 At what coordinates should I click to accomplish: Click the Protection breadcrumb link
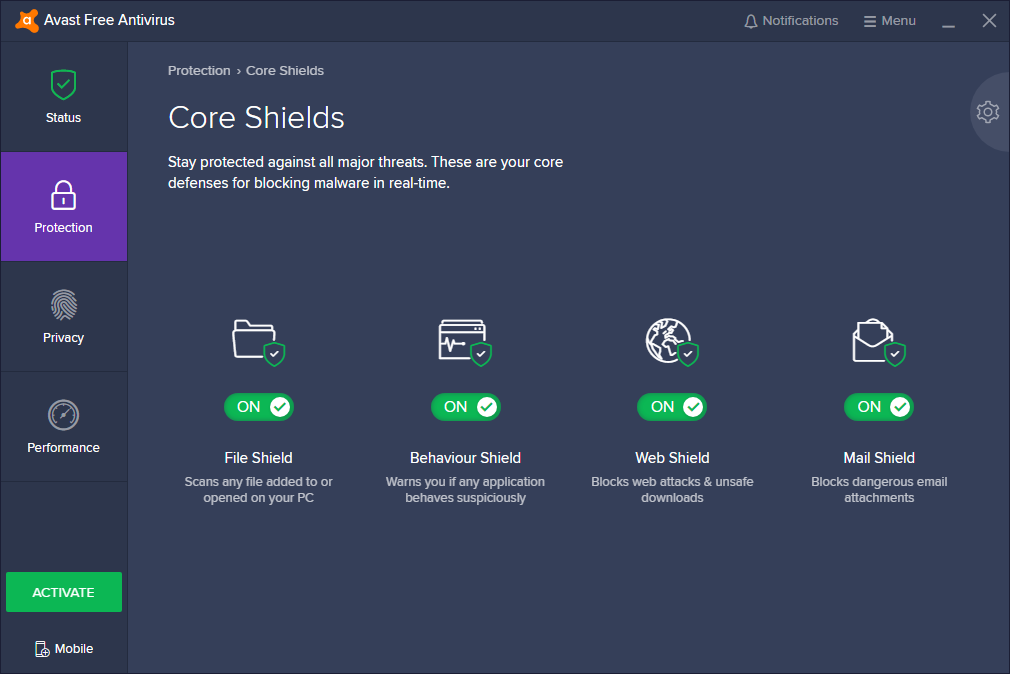(x=199, y=71)
